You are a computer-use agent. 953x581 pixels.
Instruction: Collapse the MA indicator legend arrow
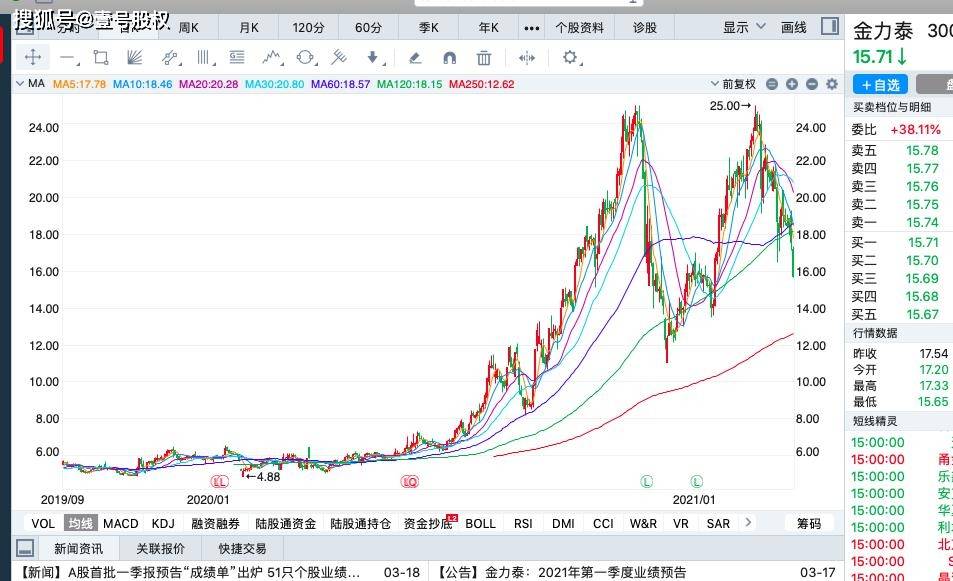tap(19, 85)
